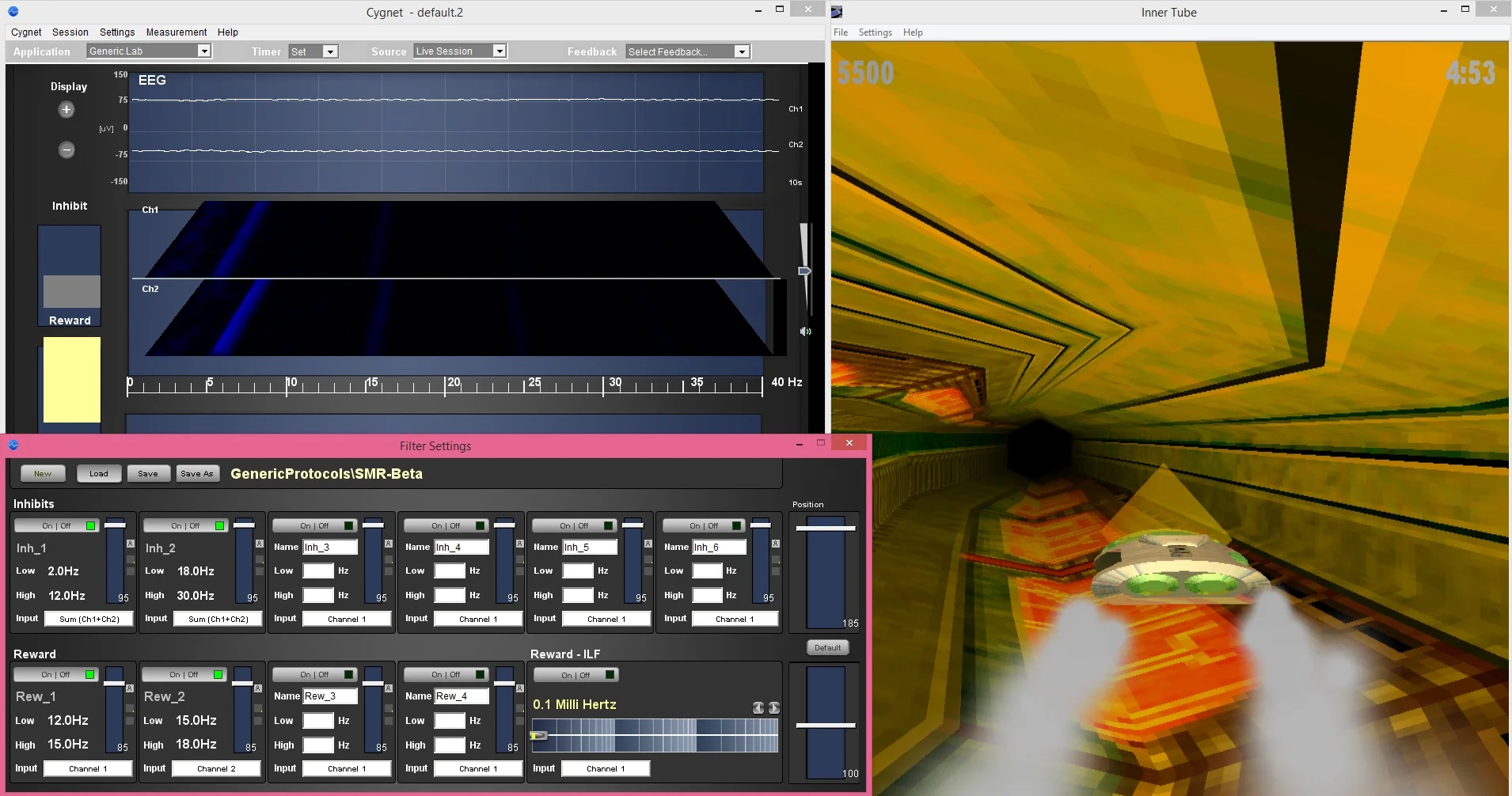Image resolution: width=1512 pixels, height=796 pixels.
Task: Click the speaker volume icon in Cygnet
Action: [x=805, y=332]
